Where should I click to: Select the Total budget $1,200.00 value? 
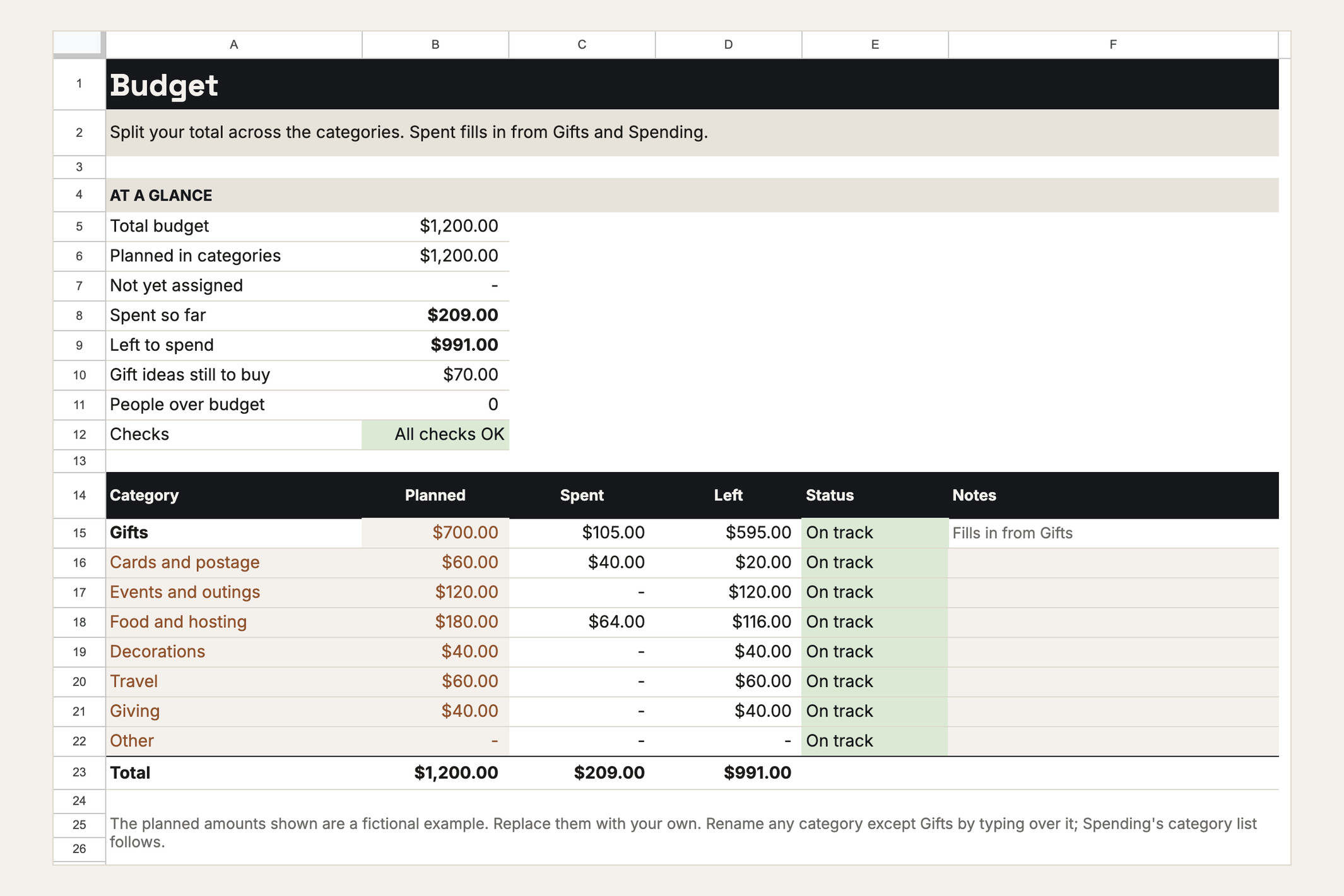coord(435,226)
